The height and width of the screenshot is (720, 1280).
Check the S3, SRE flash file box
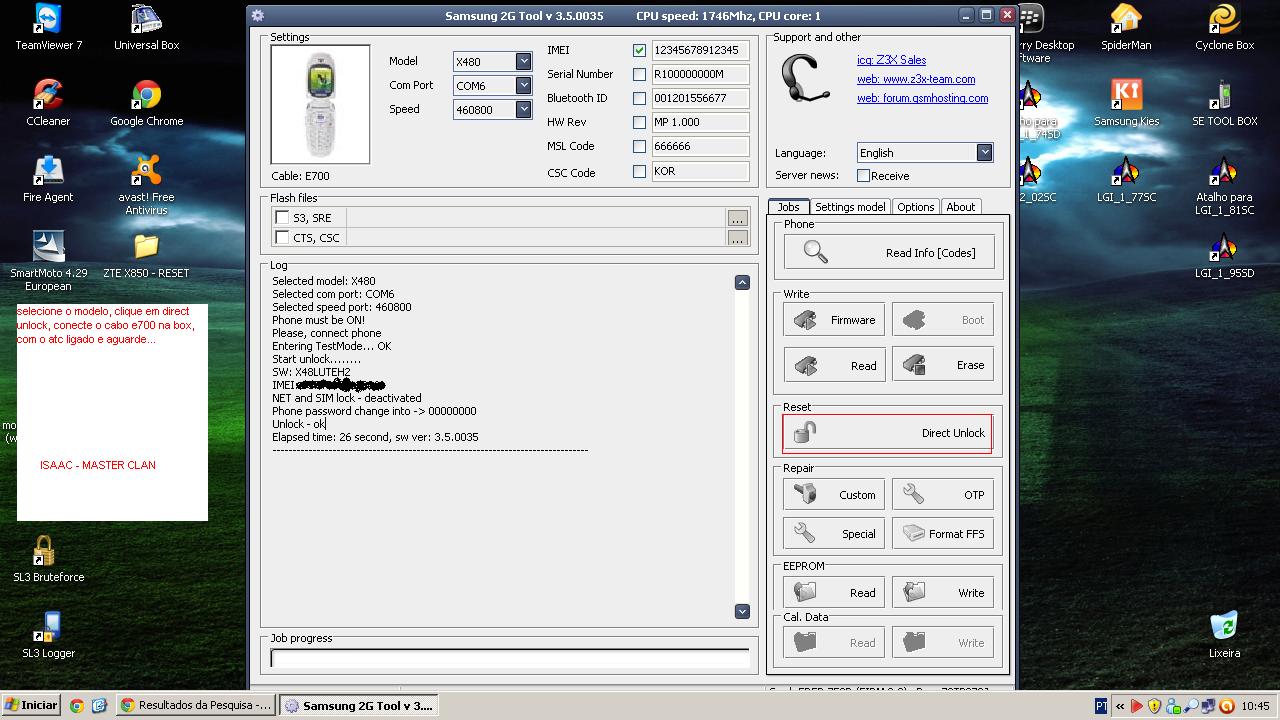pos(282,217)
